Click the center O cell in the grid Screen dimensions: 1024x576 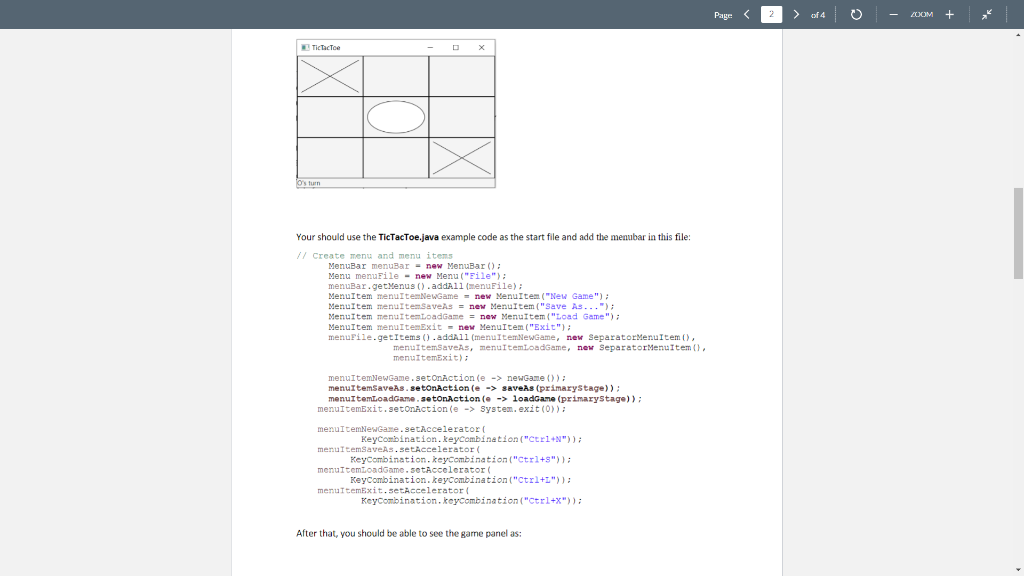(x=396, y=116)
